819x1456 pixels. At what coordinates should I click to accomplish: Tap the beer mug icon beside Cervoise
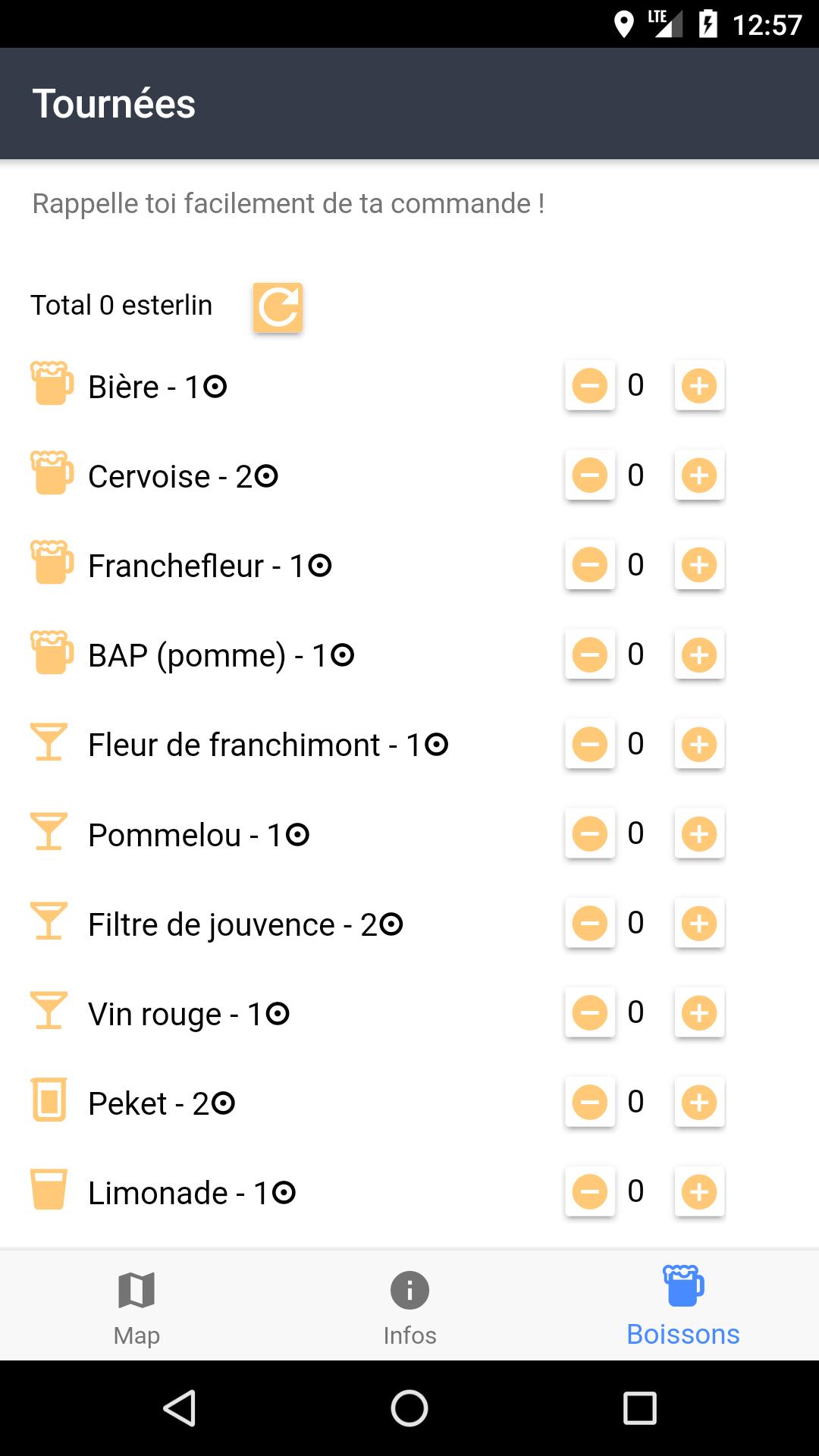tap(52, 473)
